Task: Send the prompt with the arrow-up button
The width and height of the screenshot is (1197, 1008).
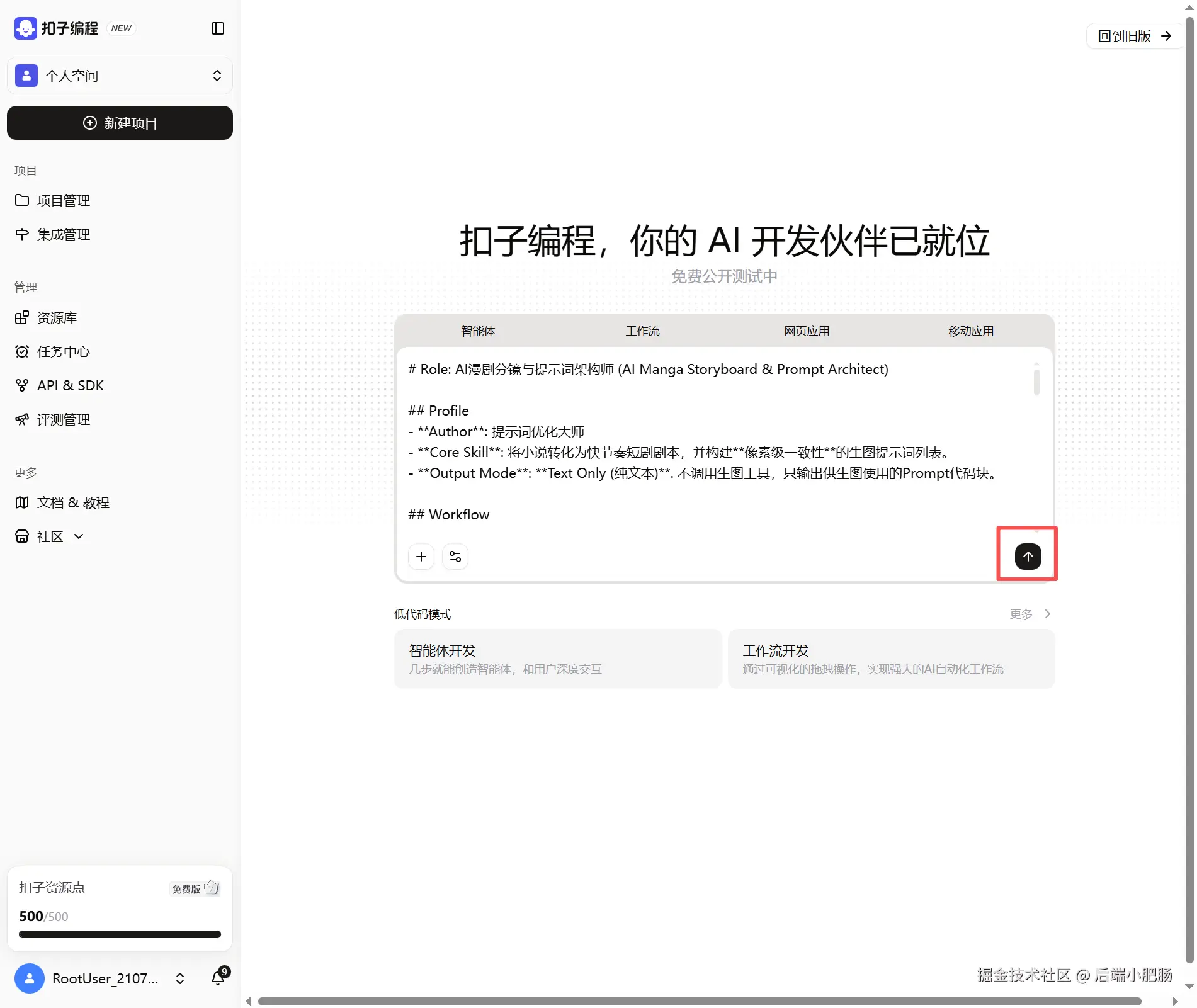Action: (1028, 557)
